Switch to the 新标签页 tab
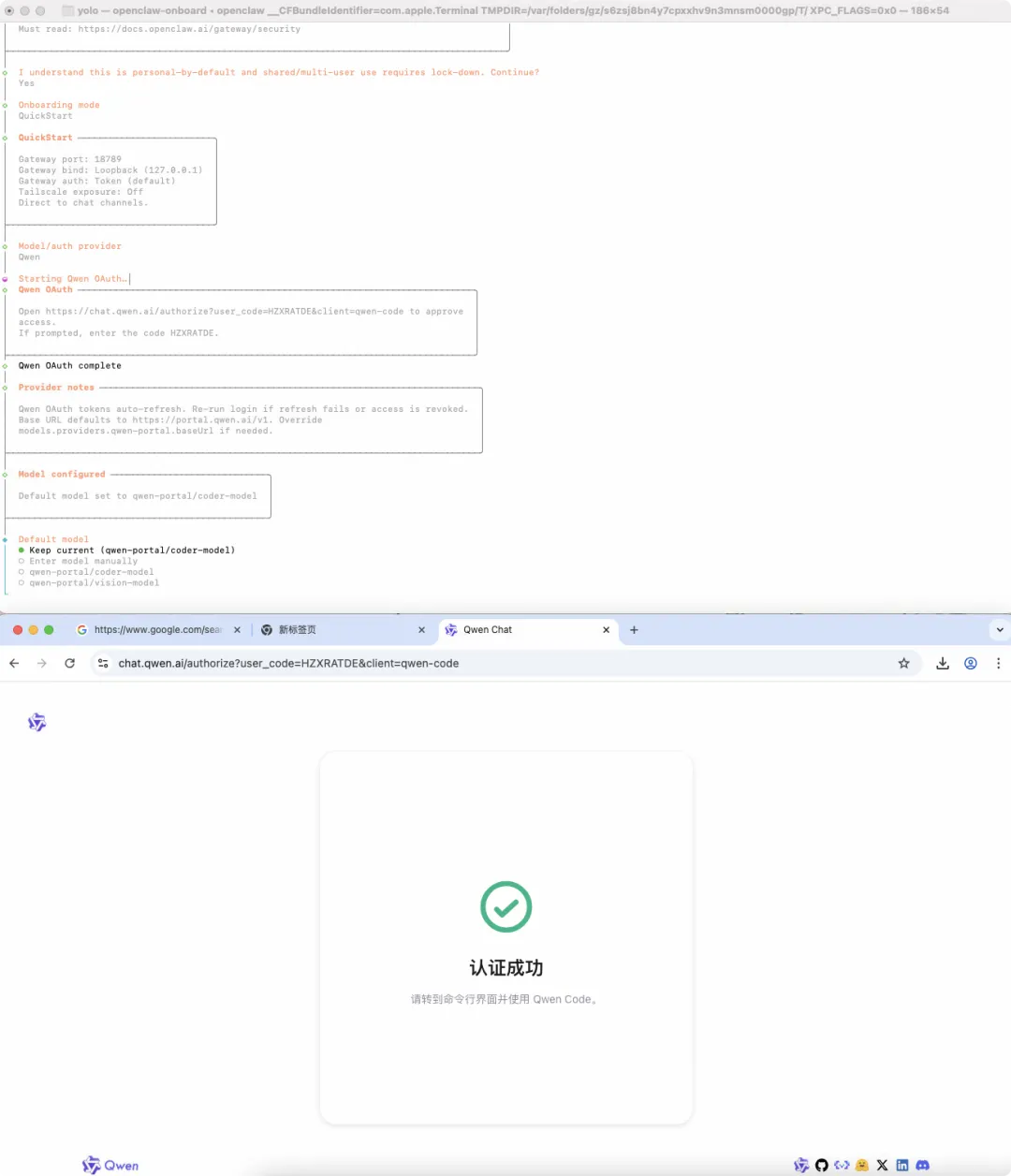 click(344, 630)
